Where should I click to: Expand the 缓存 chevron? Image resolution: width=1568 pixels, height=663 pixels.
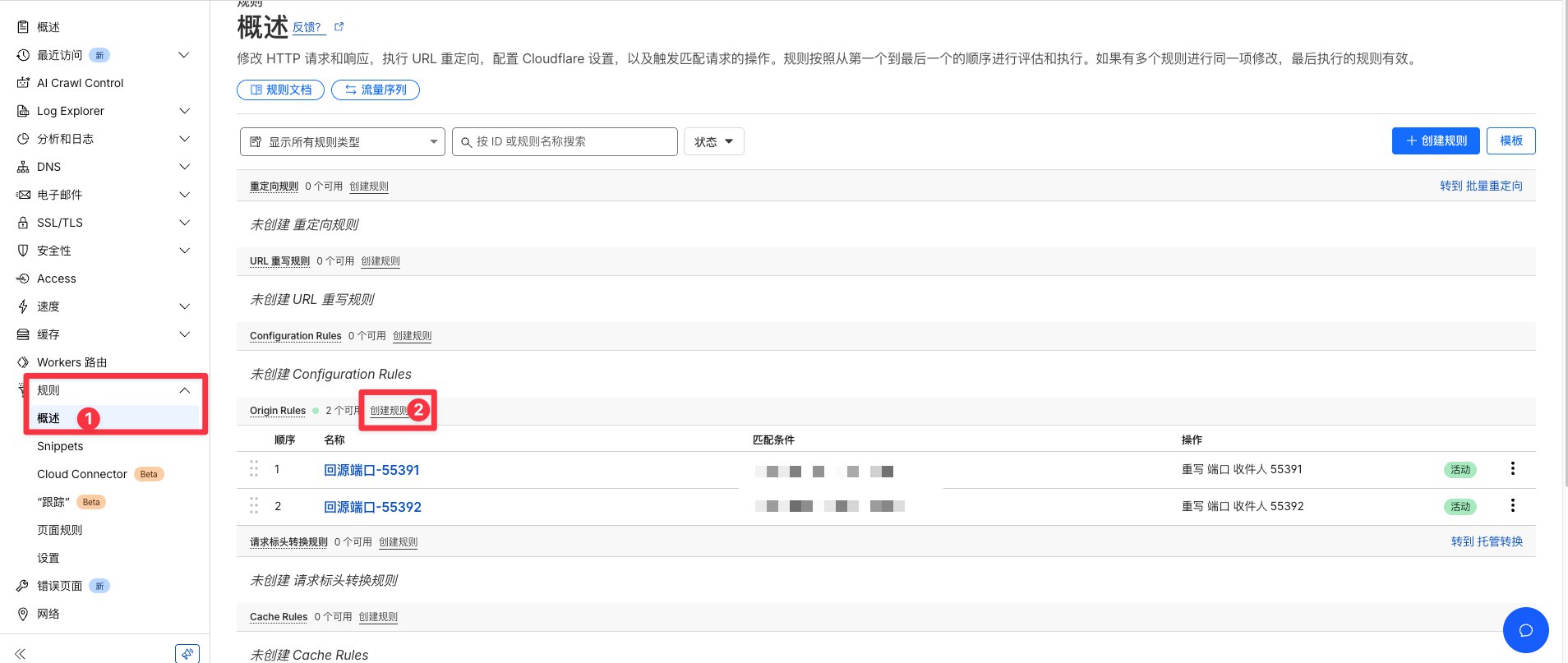[x=184, y=334]
